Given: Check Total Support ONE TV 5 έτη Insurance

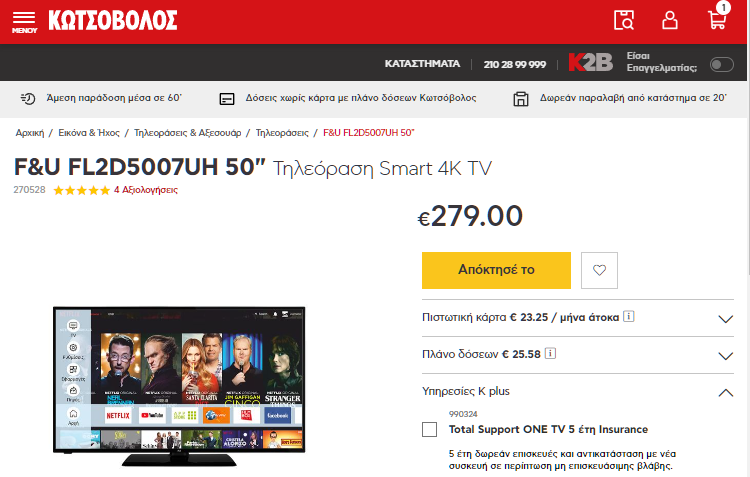Looking at the screenshot, I should coord(430,429).
